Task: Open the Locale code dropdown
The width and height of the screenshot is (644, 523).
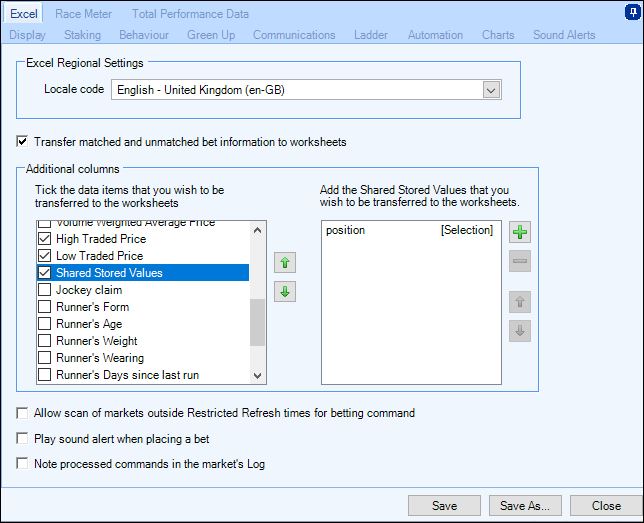Action: (490, 90)
